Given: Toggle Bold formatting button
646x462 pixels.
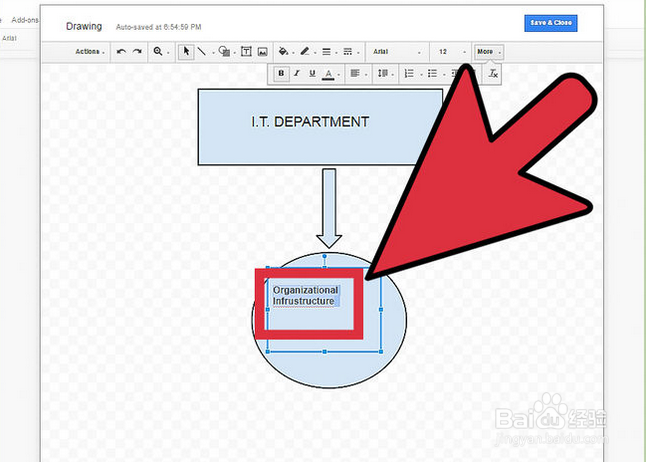Looking at the screenshot, I should pyautogui.click(x=281, y=73).
